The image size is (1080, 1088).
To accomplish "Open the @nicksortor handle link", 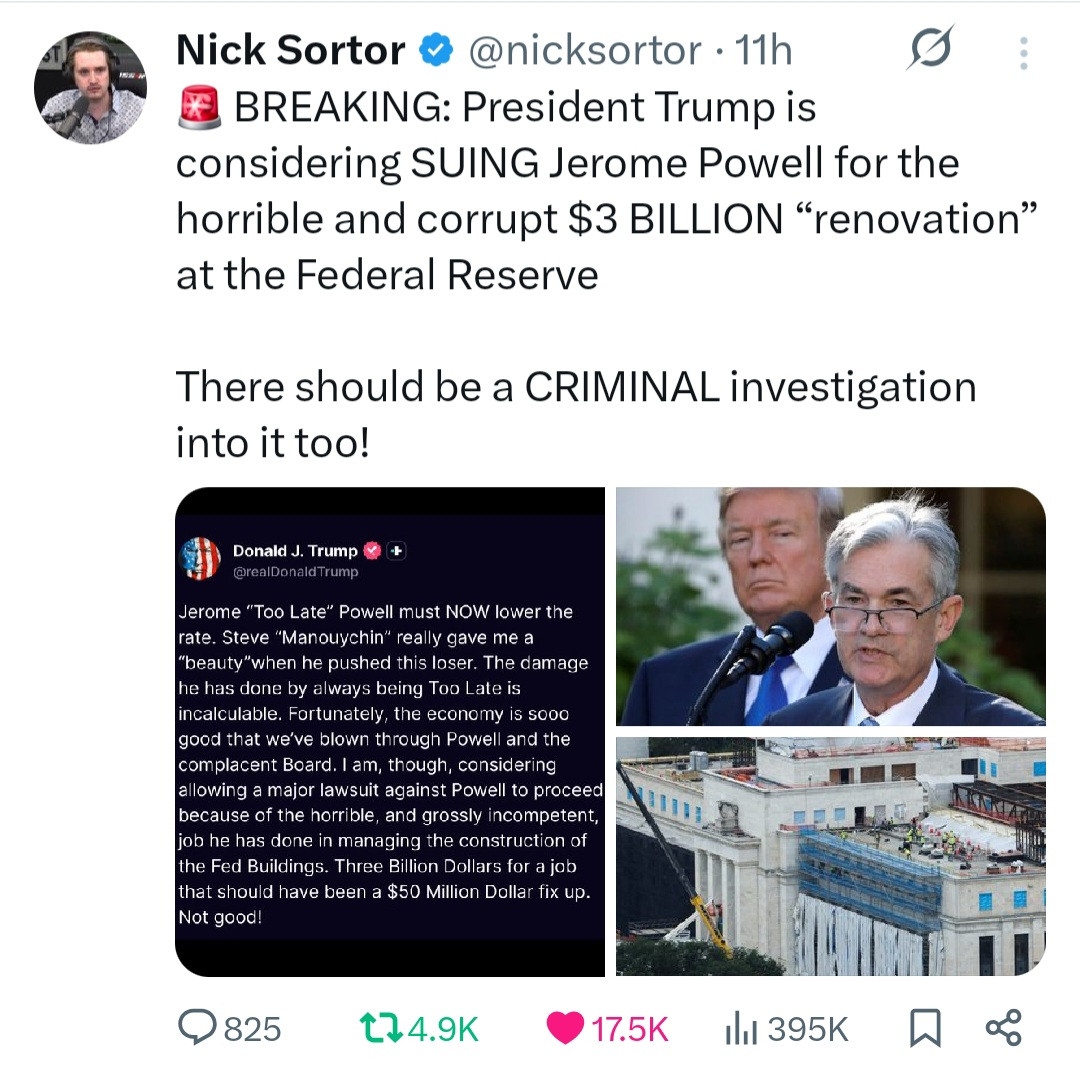I will [585, 51].
